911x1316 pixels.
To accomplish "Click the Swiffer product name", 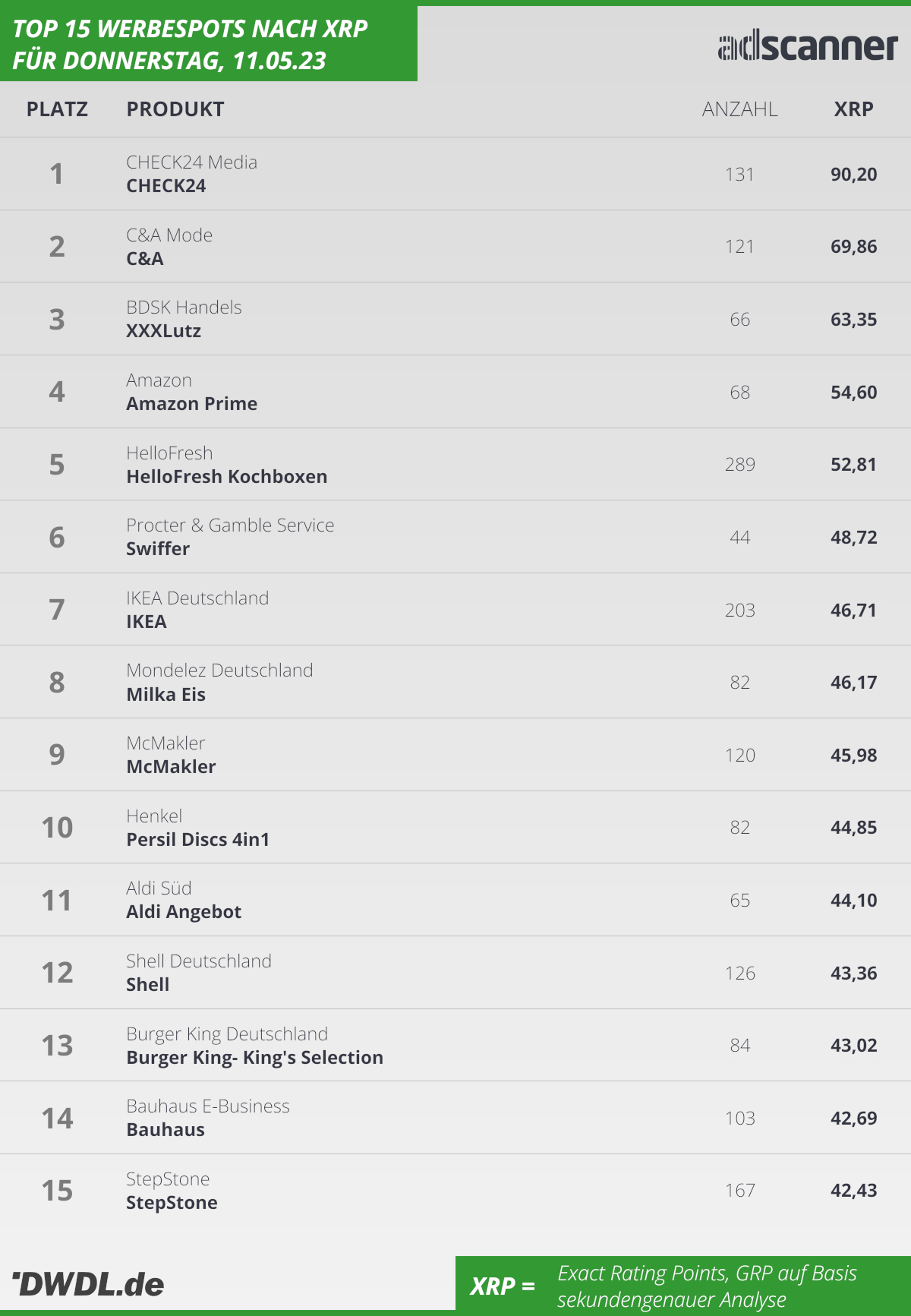I will [158, 549].
